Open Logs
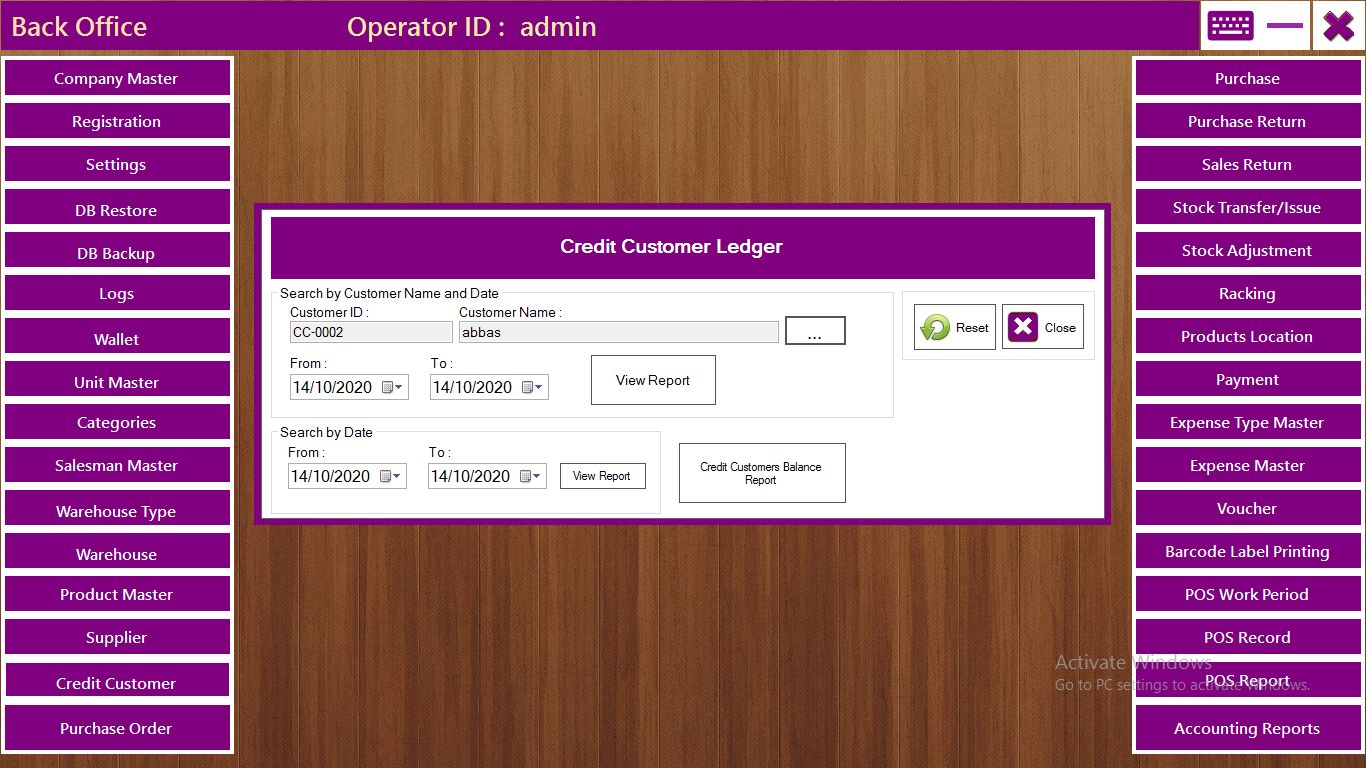Image resolution: width=1366 pixels, height=768 pixels. point(117,293)
